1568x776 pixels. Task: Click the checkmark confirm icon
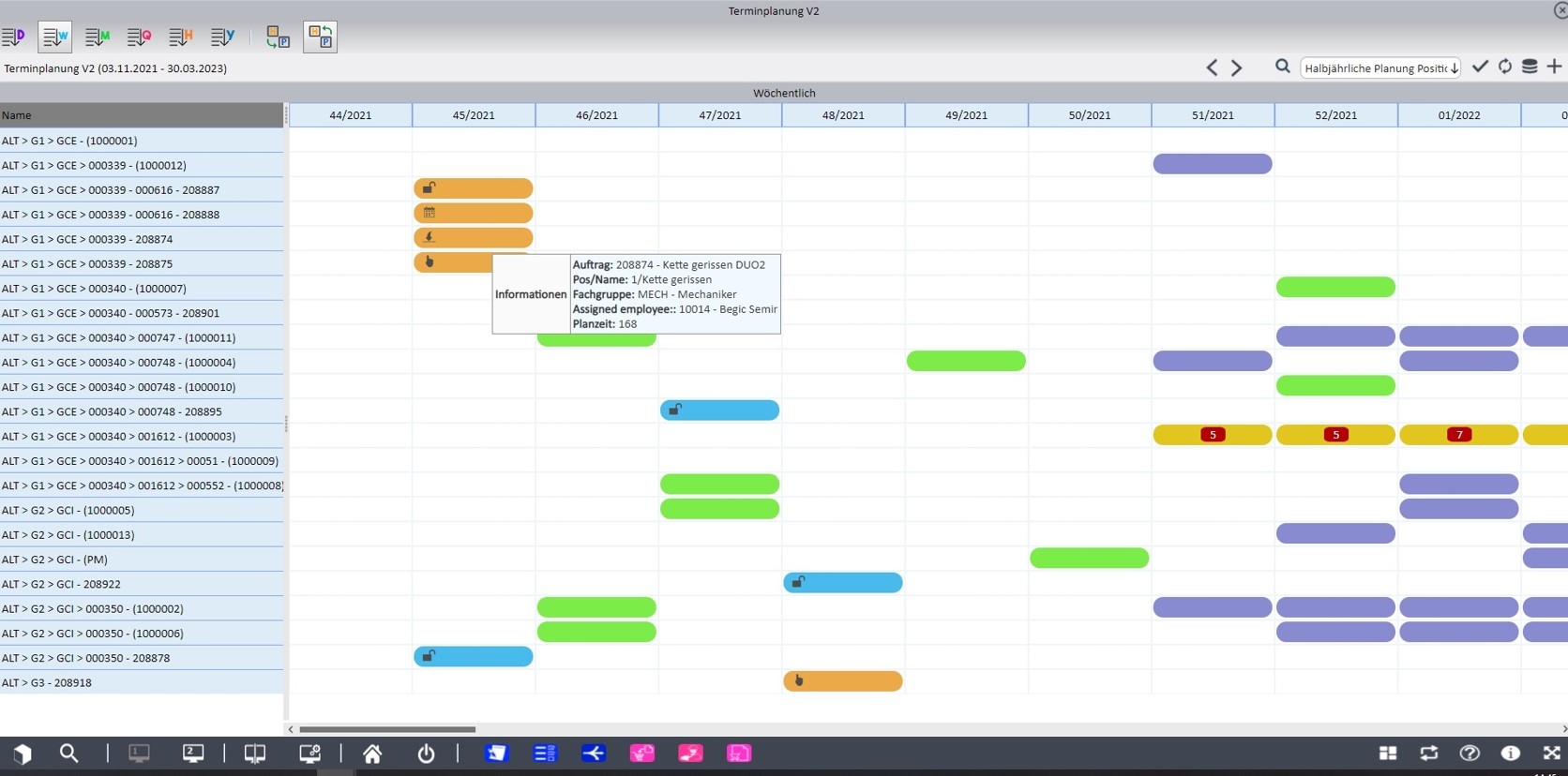point(1480,67)
